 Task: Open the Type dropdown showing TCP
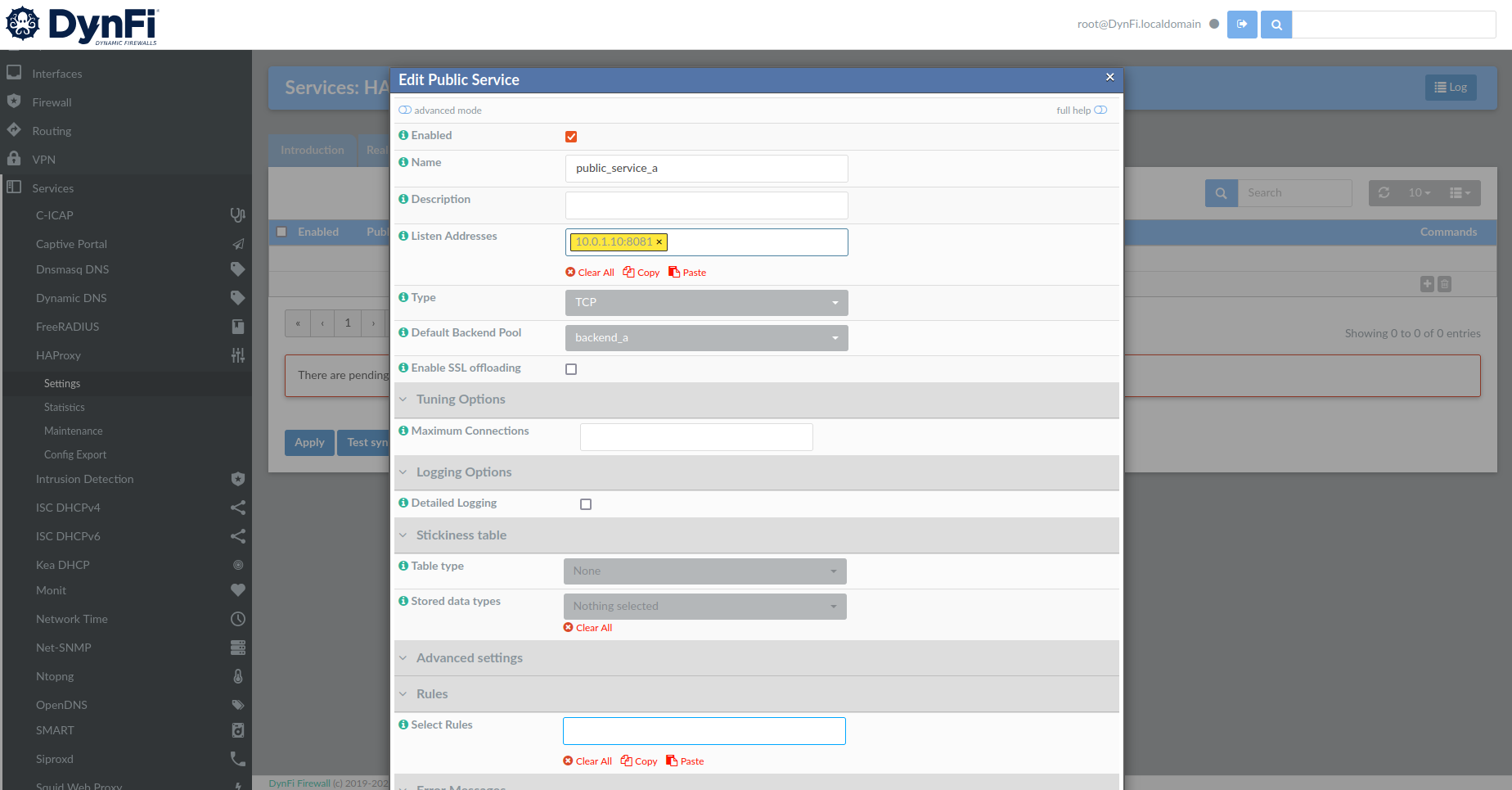706,303
